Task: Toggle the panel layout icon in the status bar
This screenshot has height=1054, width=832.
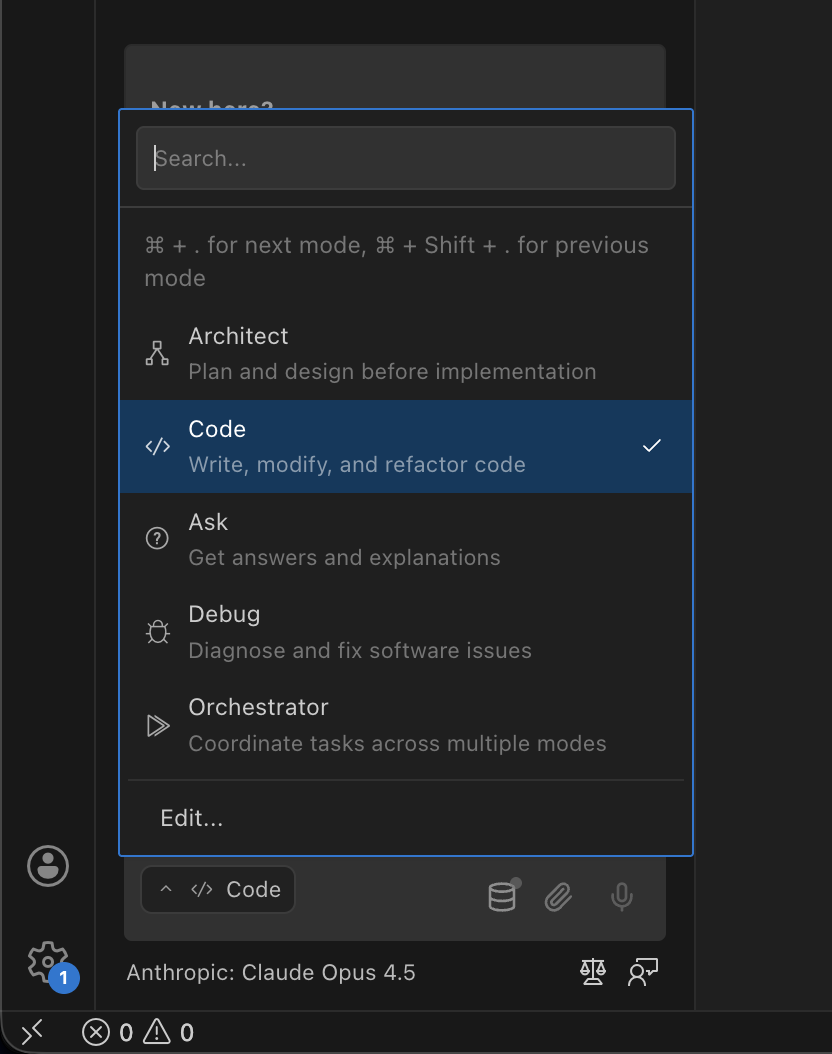Action: (x=32, y=1031)
